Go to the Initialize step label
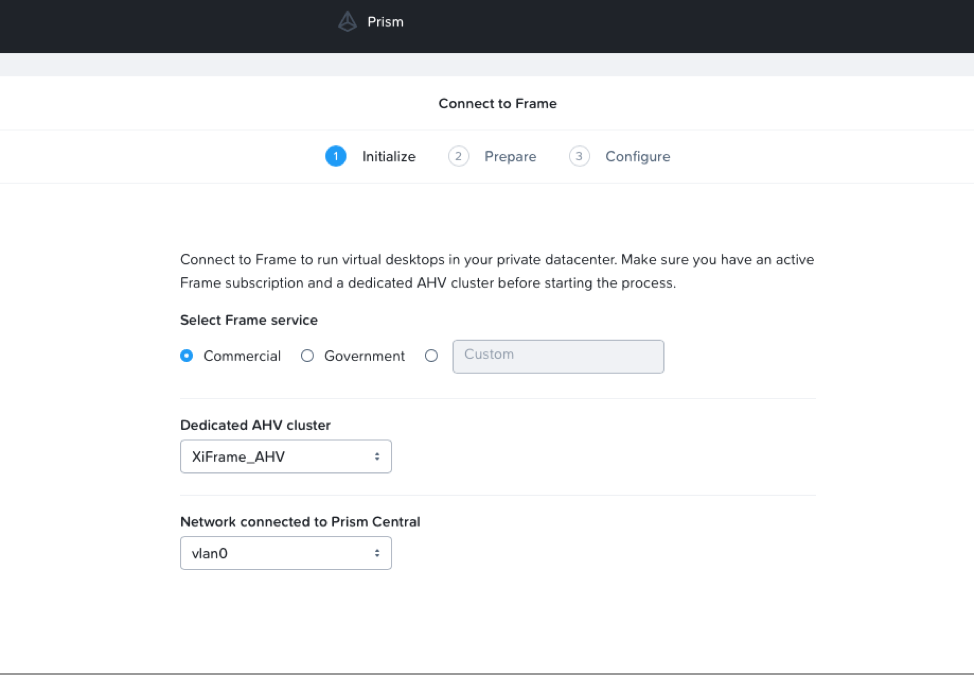The width and height of the screenshot is (974, 675). pos(388,156)
